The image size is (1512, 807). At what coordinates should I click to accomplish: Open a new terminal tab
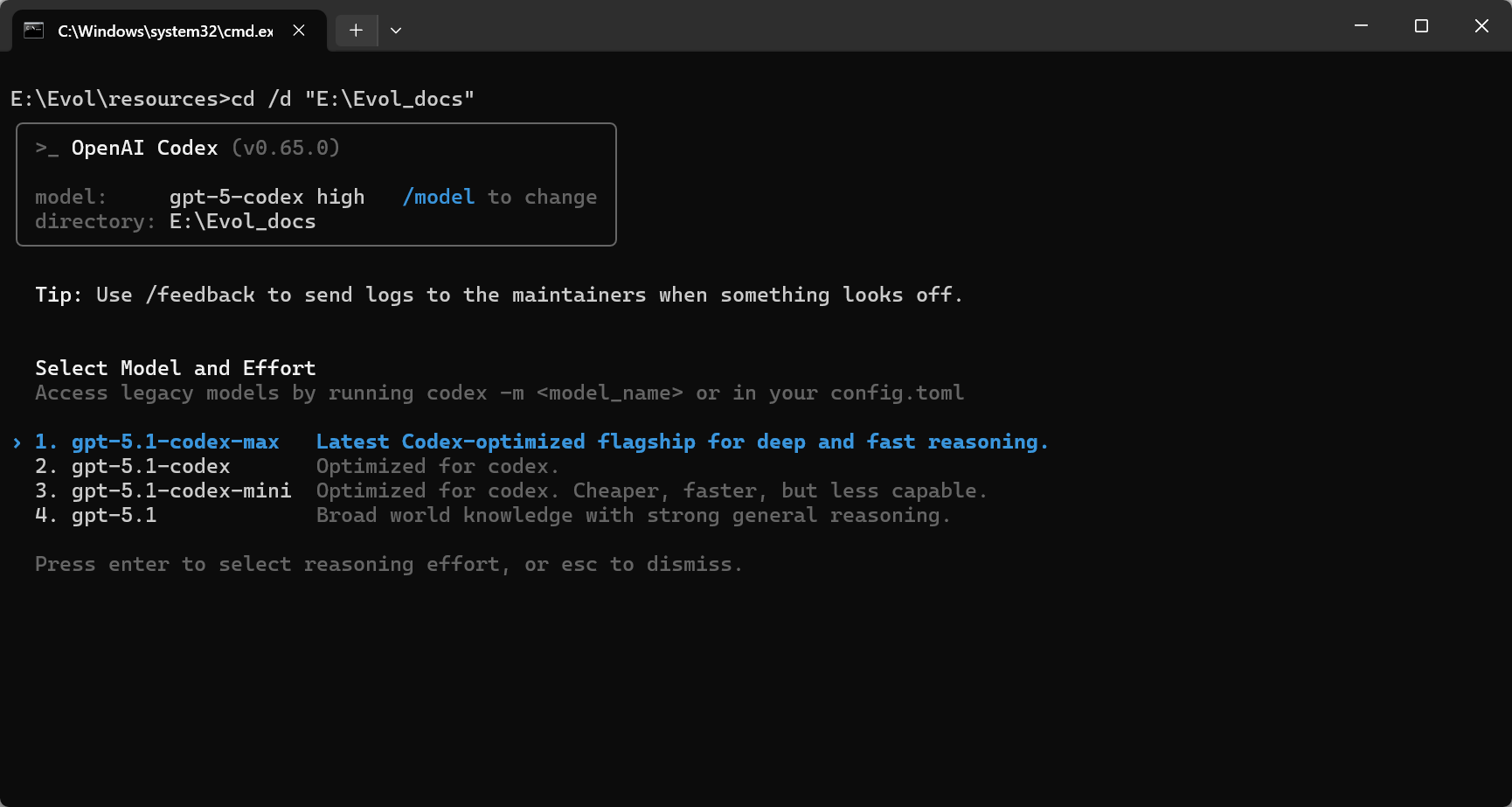(356, 31)
